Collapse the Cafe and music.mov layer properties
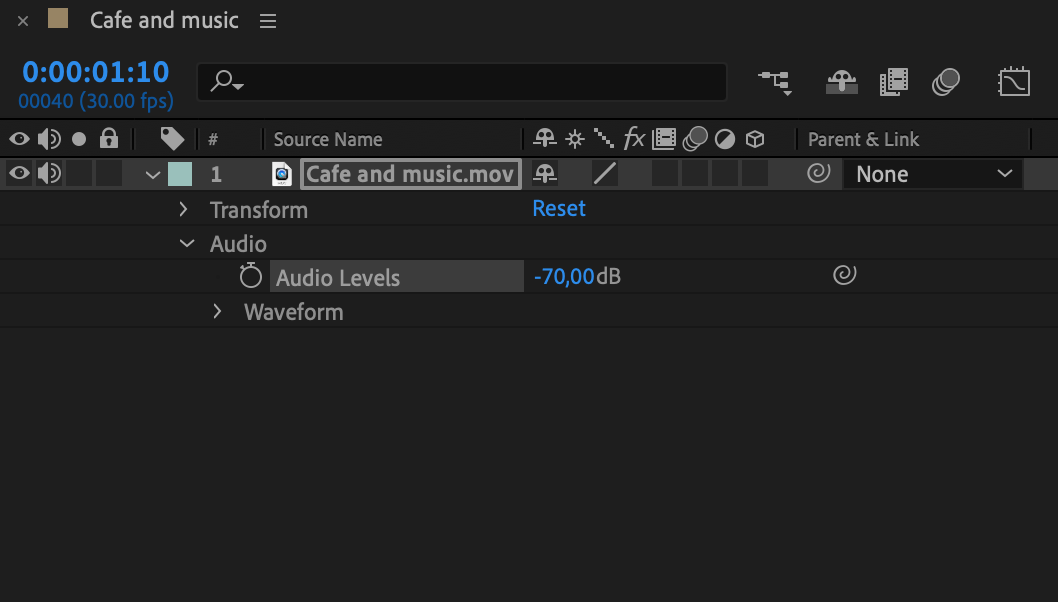Screen dimensions: 1058x602 point(153,175)
